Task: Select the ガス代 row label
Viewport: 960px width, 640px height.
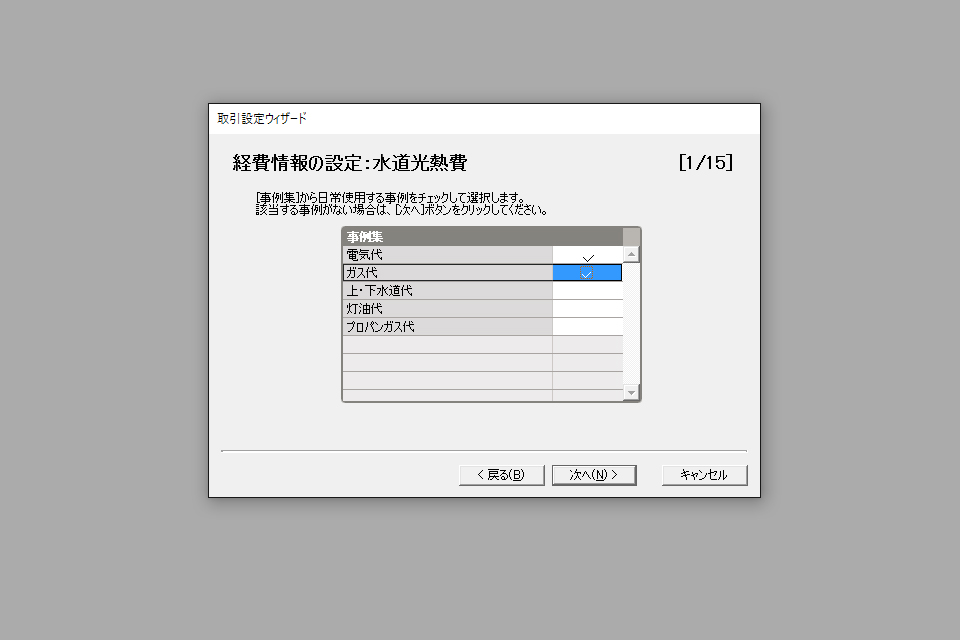Action: (448, 273)
